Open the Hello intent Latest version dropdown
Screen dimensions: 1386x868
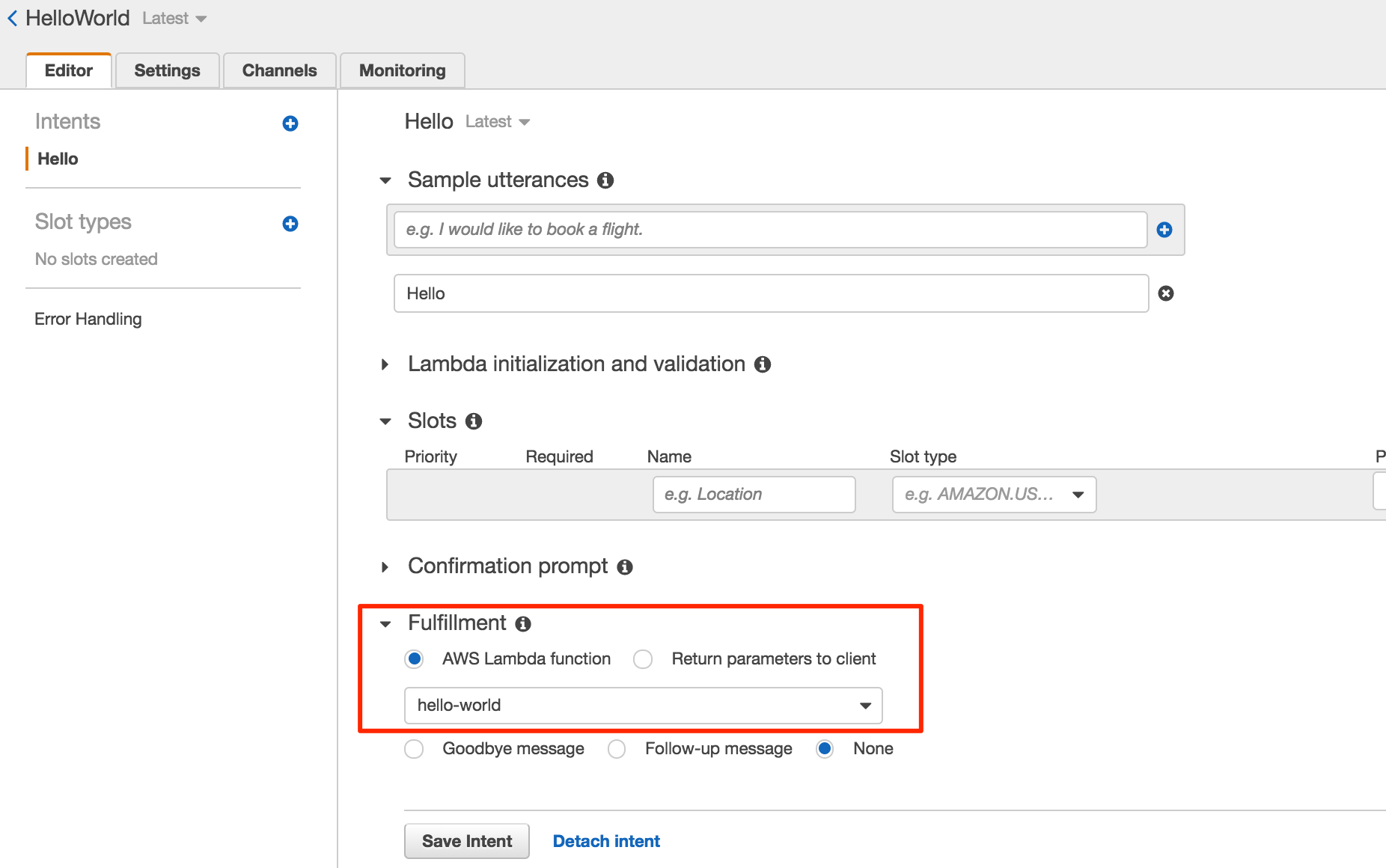pyautogui.click(x=498, y=122)
